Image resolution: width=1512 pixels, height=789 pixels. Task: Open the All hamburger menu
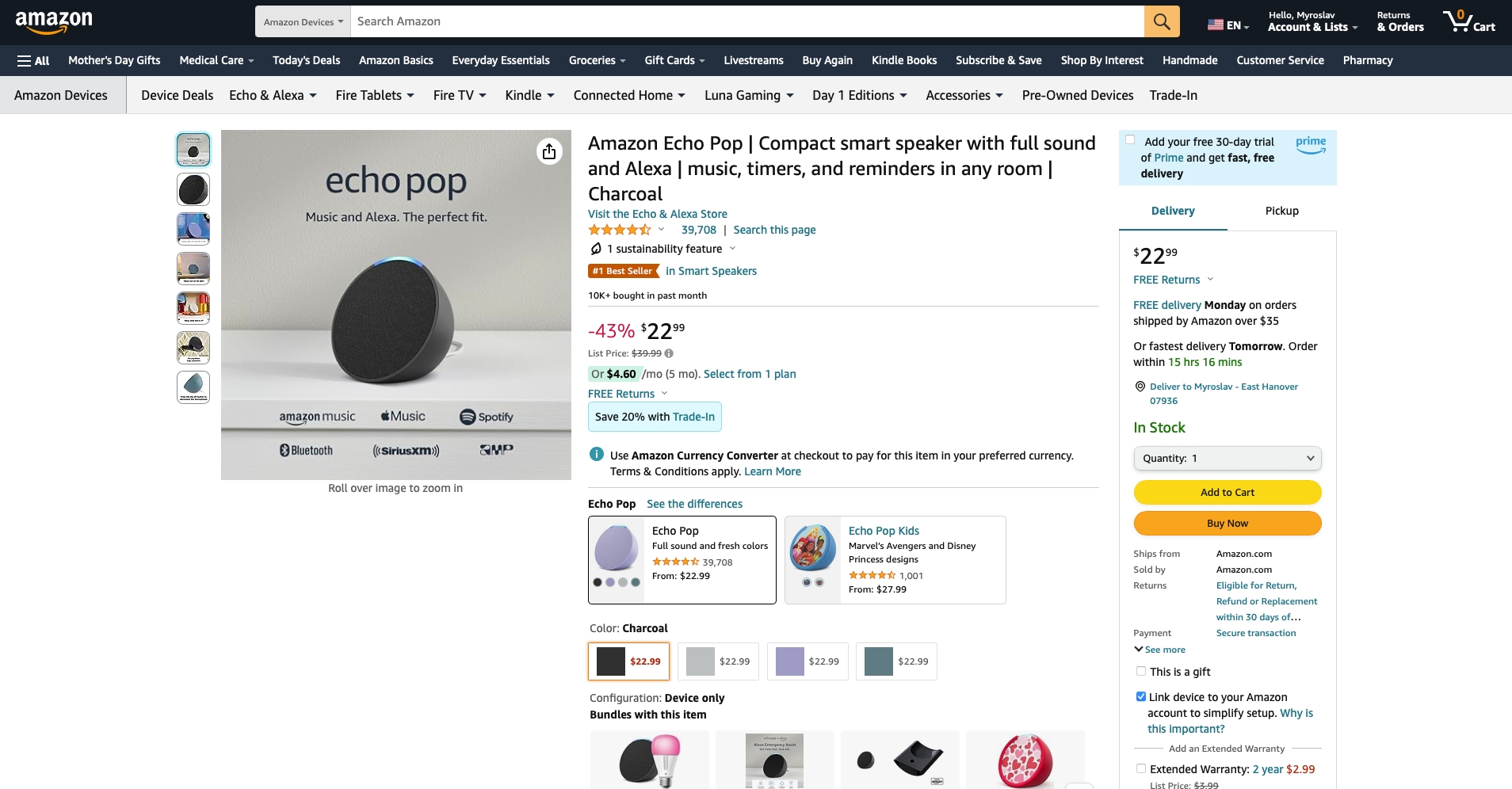(x=33, y=60)
